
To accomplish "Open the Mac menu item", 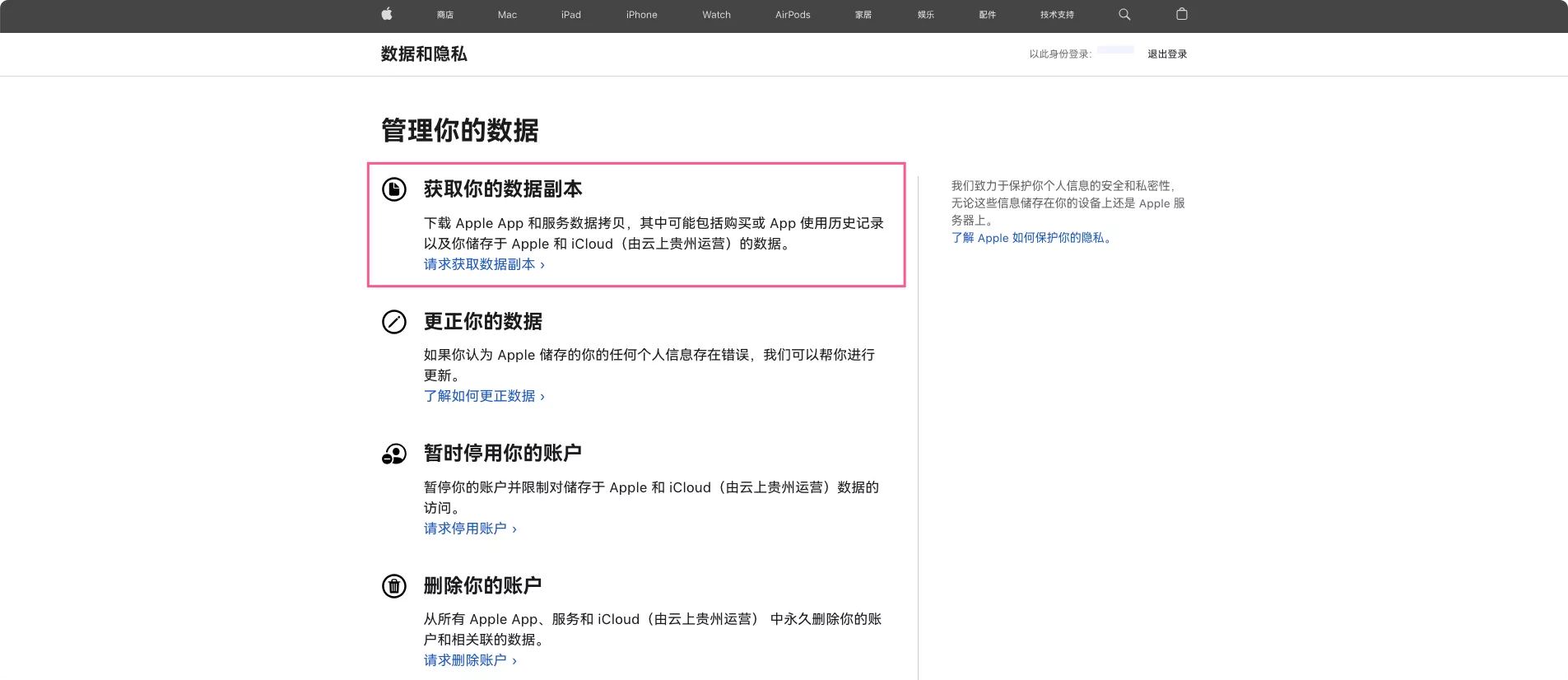I will point(507,15).
